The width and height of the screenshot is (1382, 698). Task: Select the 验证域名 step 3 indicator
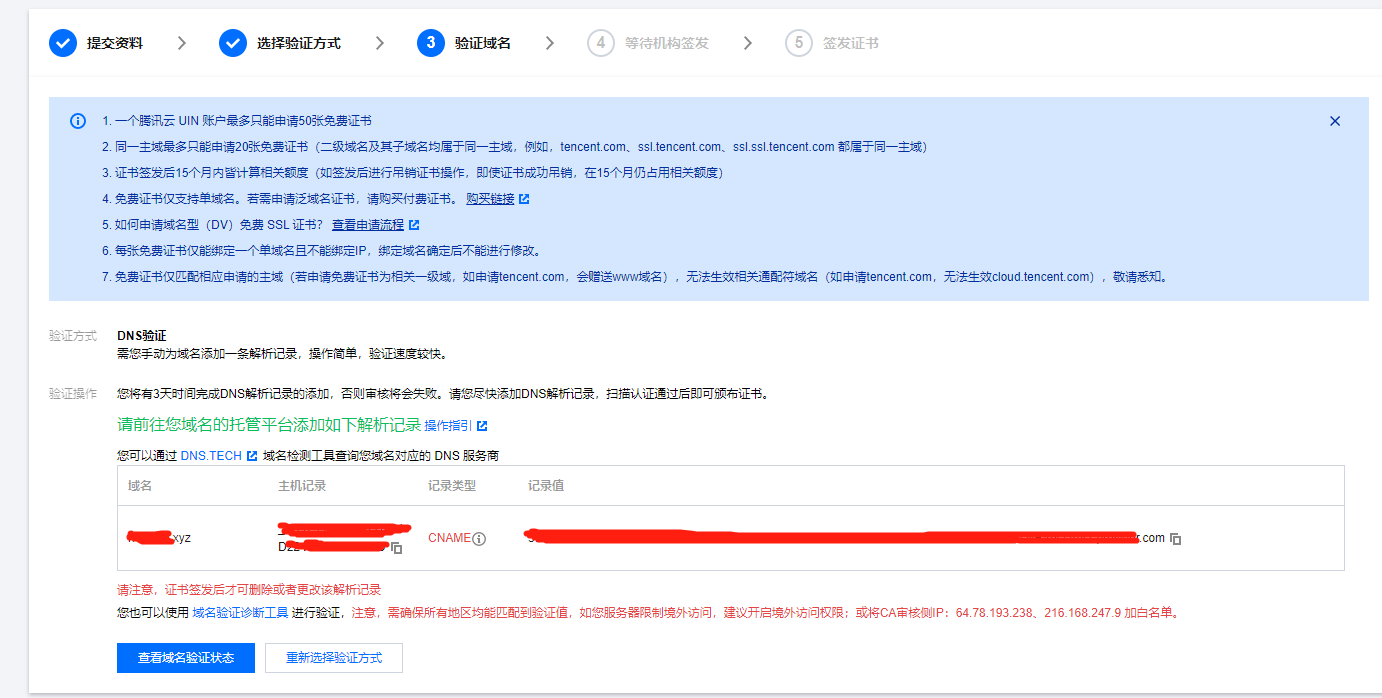pyautogui.click(x=431, y=43)
